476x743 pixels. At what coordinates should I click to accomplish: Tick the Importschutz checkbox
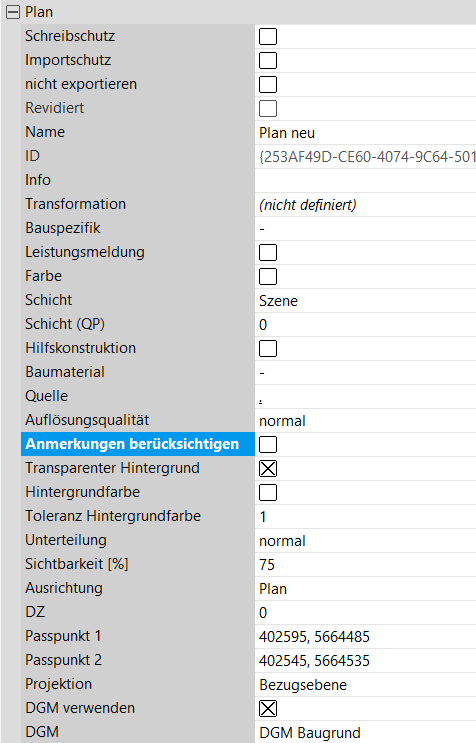(268, 61)
